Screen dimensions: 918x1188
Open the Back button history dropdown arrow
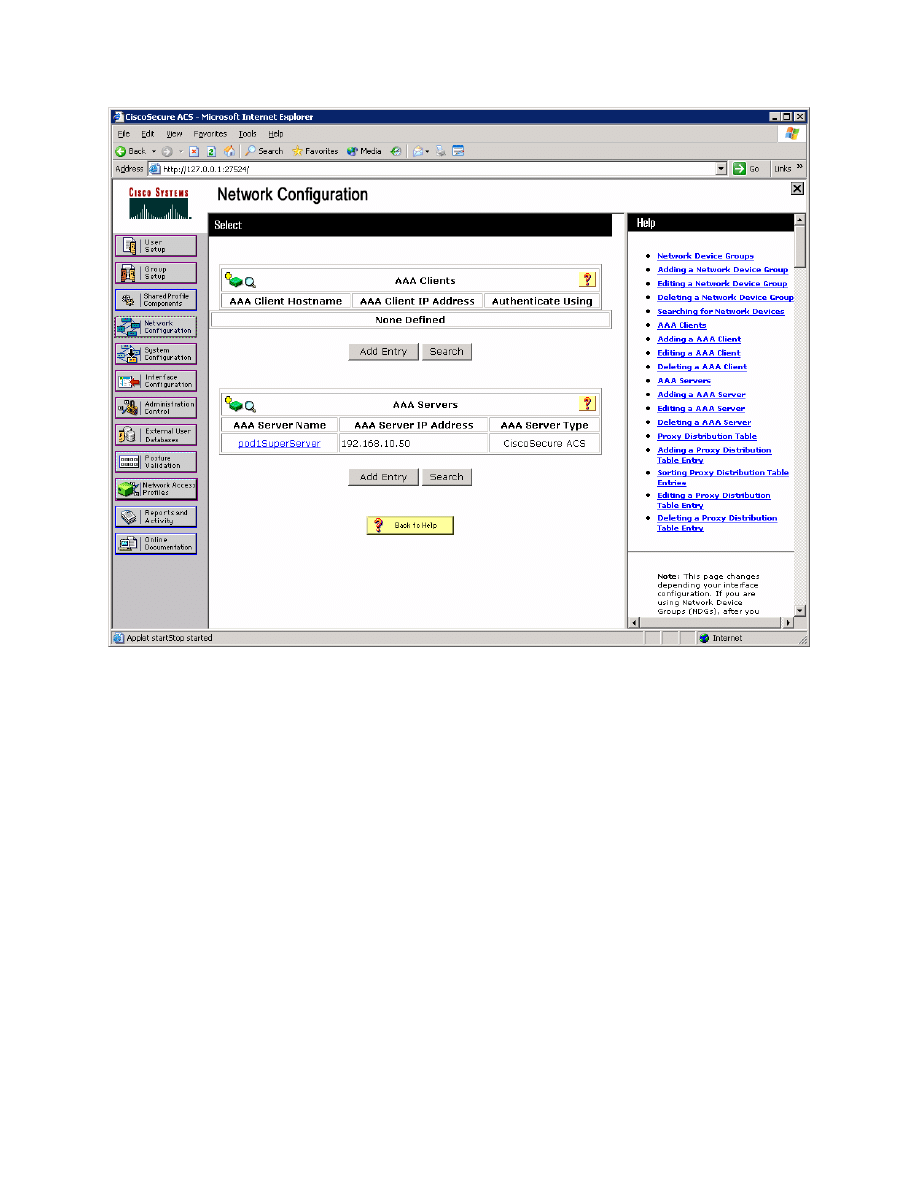(x=153, y=151)
